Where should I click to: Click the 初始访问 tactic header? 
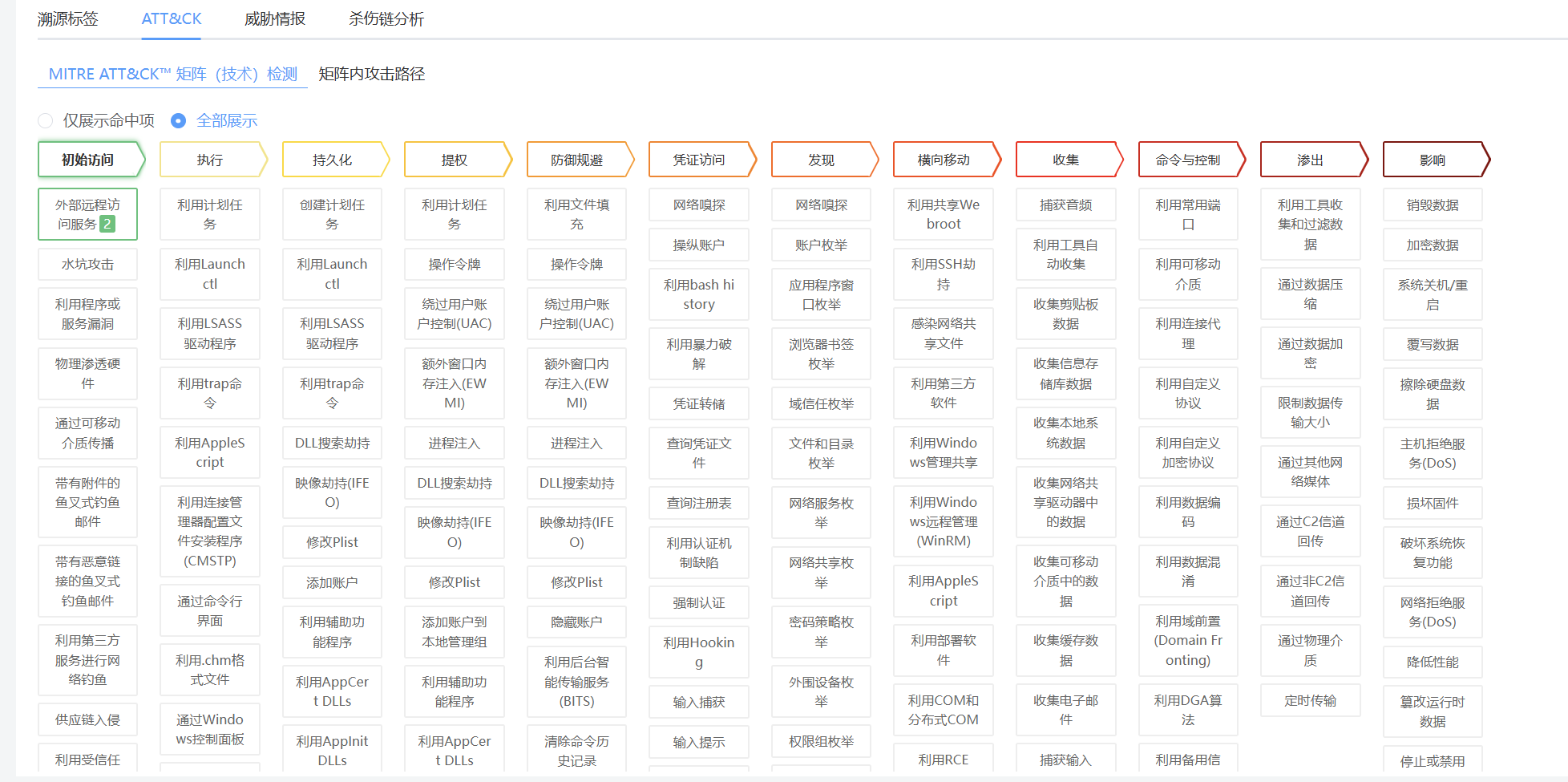click(88, 160)
